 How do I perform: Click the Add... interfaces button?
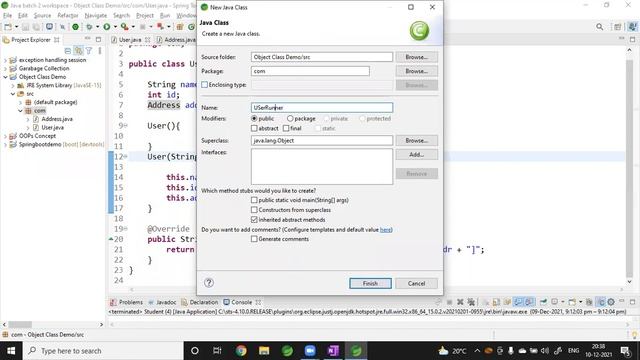[416, 155]
